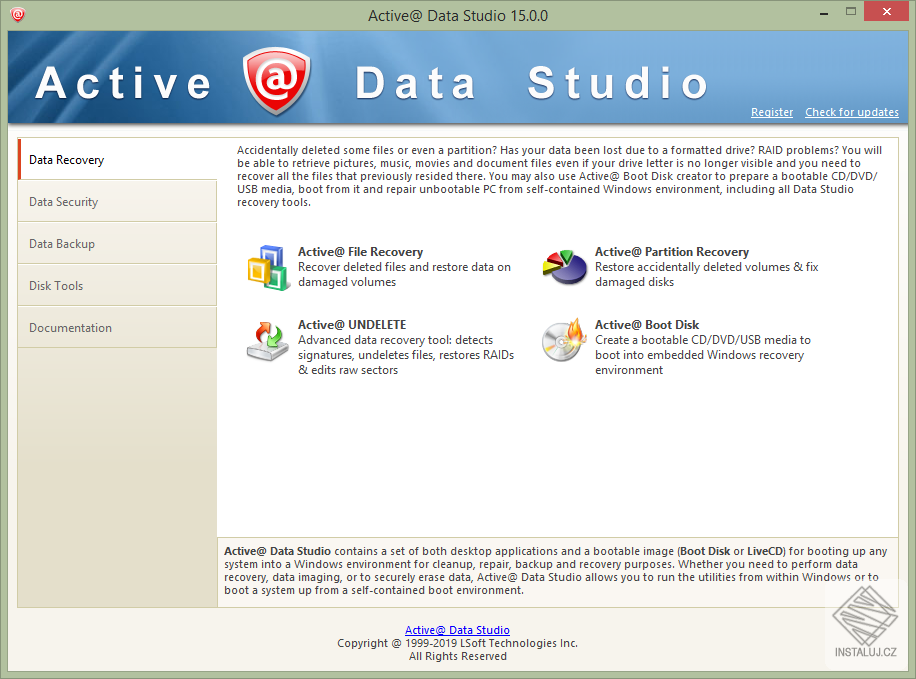Open the Active@ Data Studio footer link
The height and width of the screenshot is (679, 916).
(x=457, y=630)
